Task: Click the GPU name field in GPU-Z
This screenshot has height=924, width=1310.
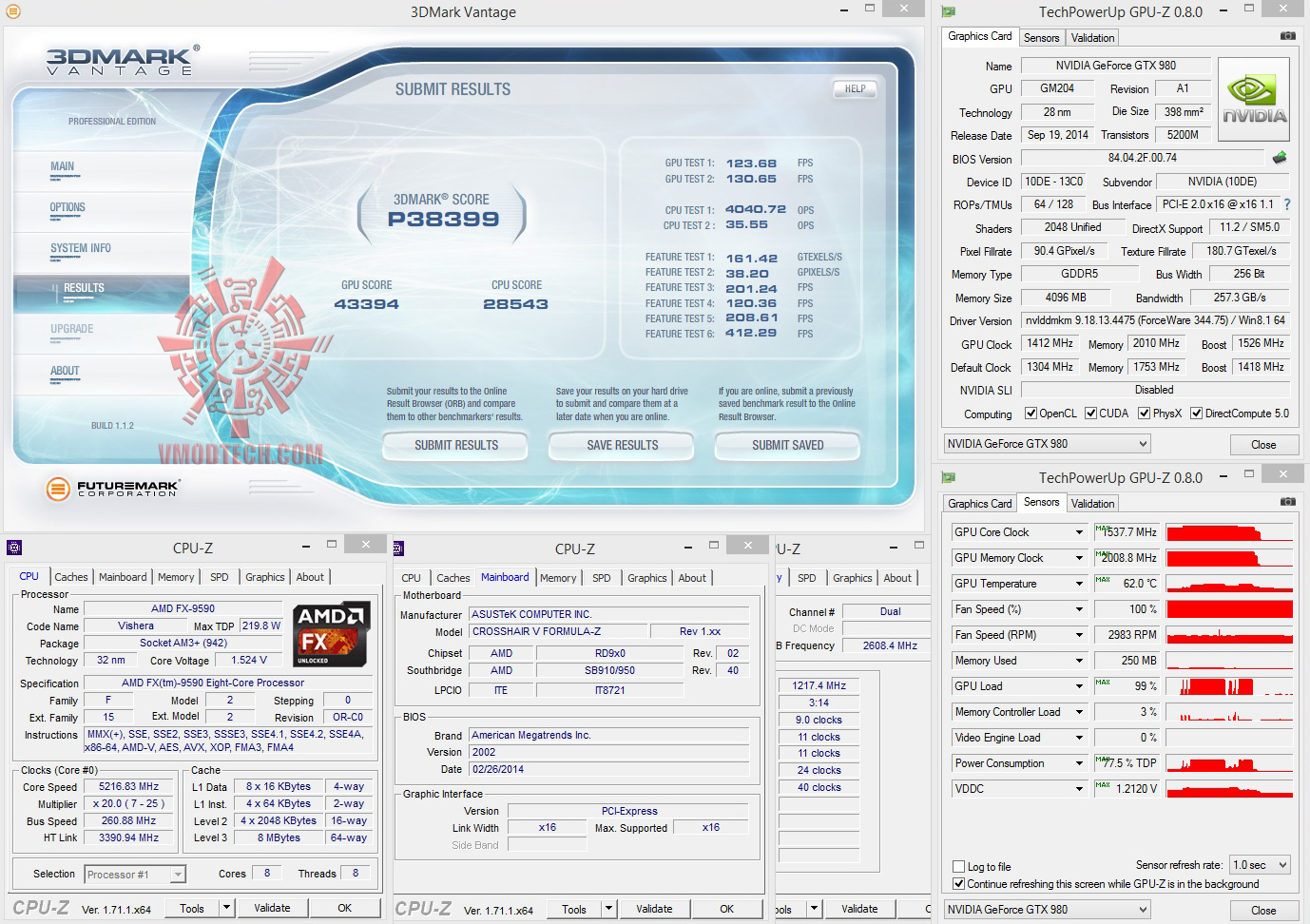Action: [1116, 66]
